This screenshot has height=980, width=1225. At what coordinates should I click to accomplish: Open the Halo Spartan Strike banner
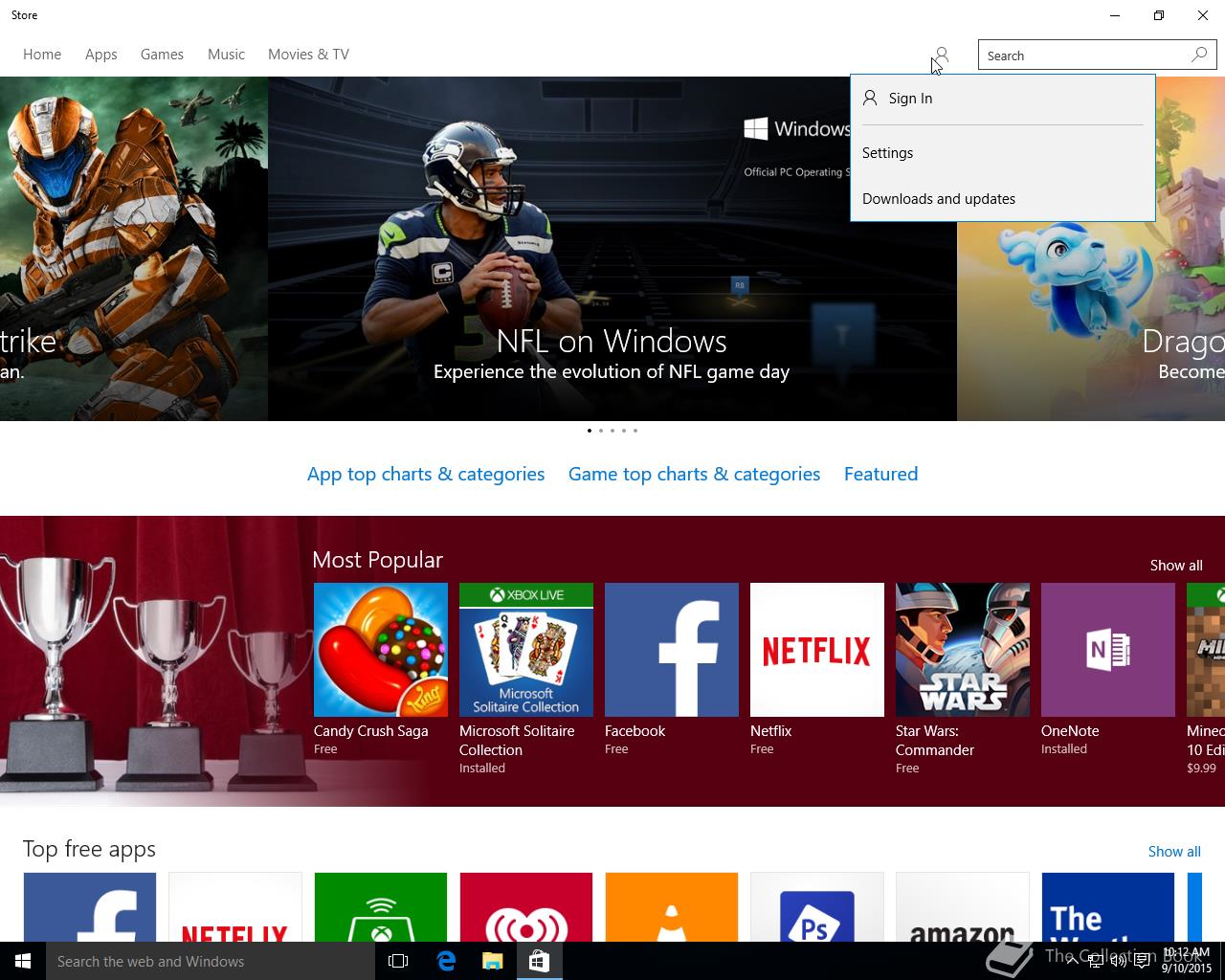[x=134, y=249]
